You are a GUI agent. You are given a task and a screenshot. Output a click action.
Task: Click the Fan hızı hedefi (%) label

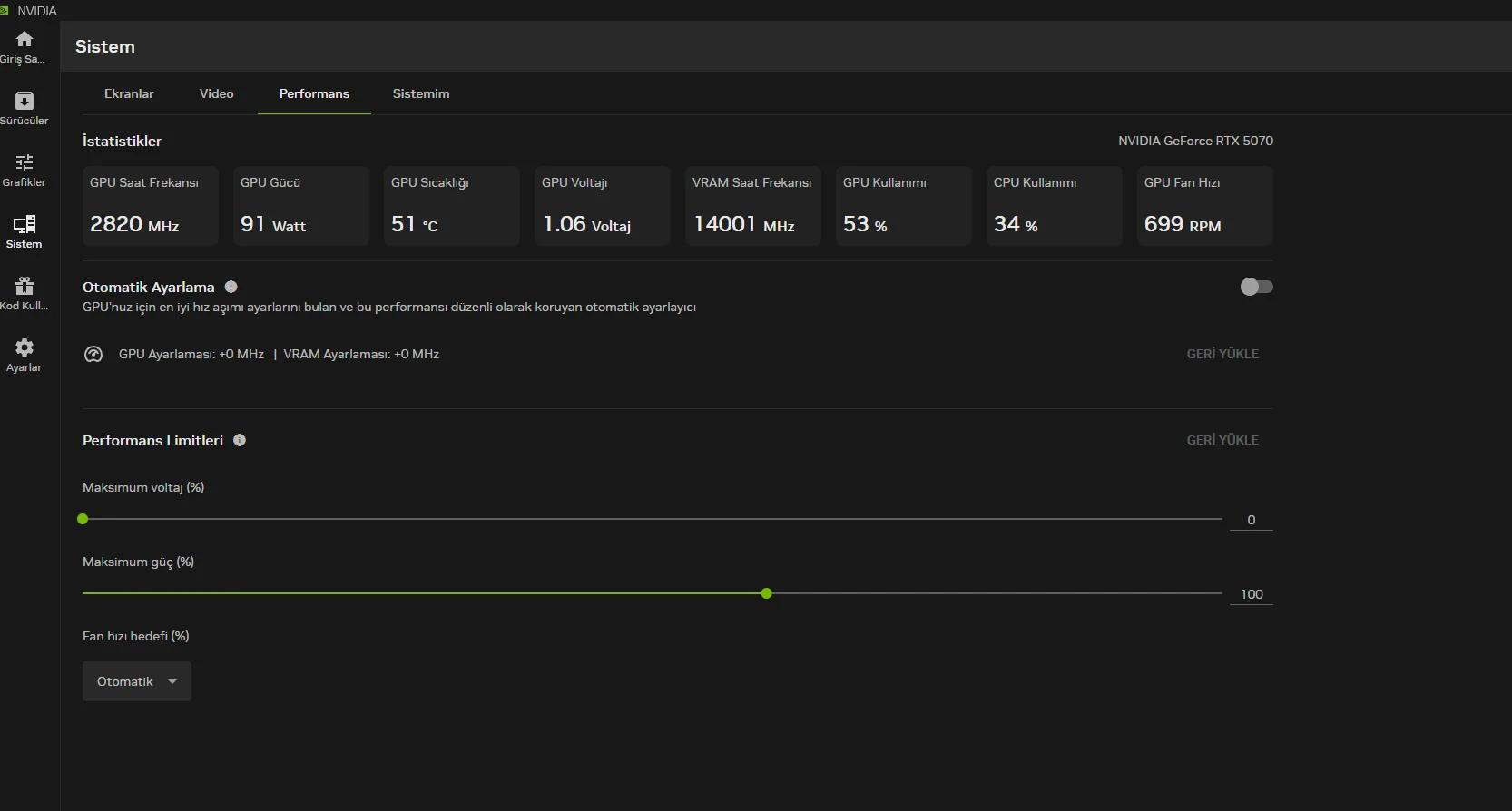click(136, 636)
